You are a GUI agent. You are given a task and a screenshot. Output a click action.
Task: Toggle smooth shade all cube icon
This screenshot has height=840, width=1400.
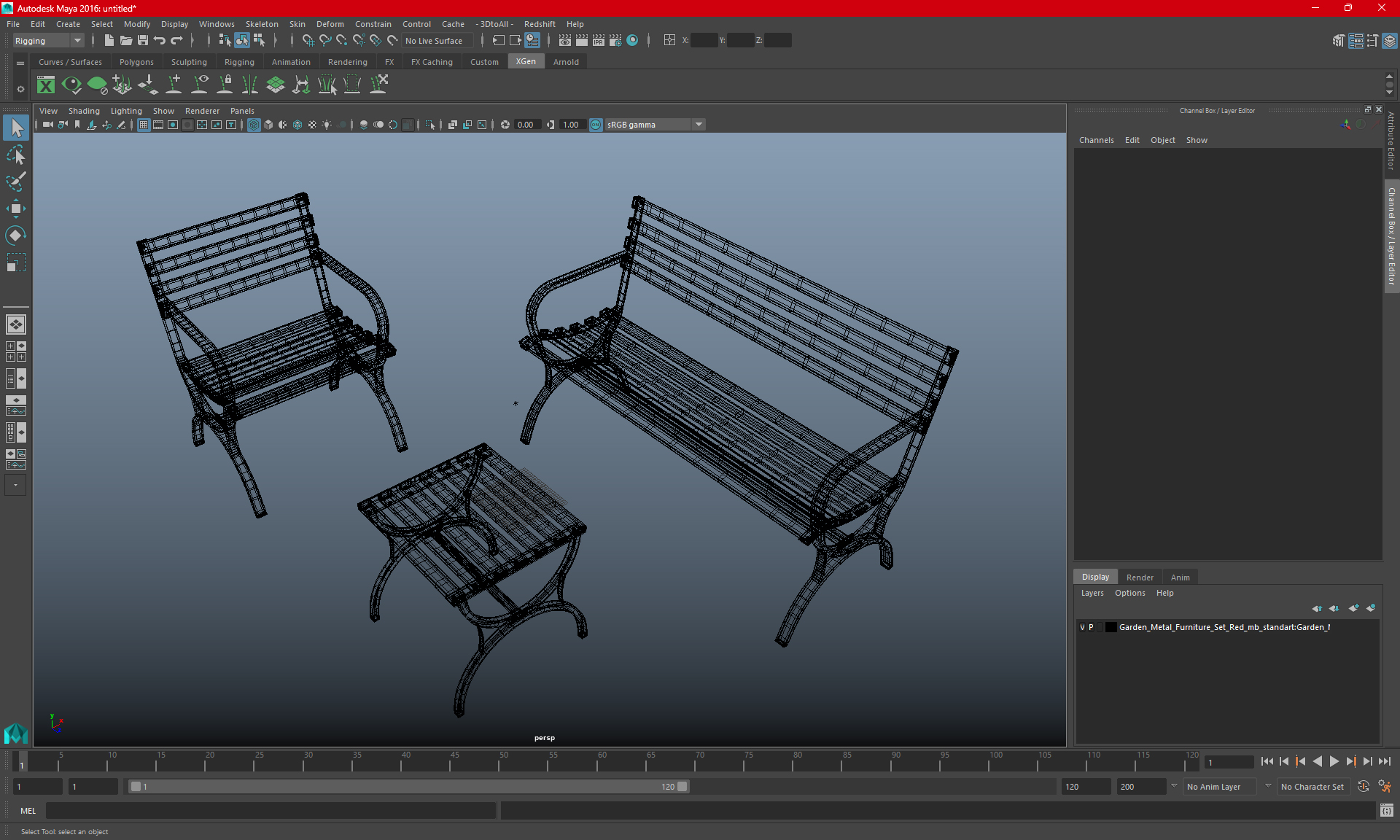click(268, 125)
